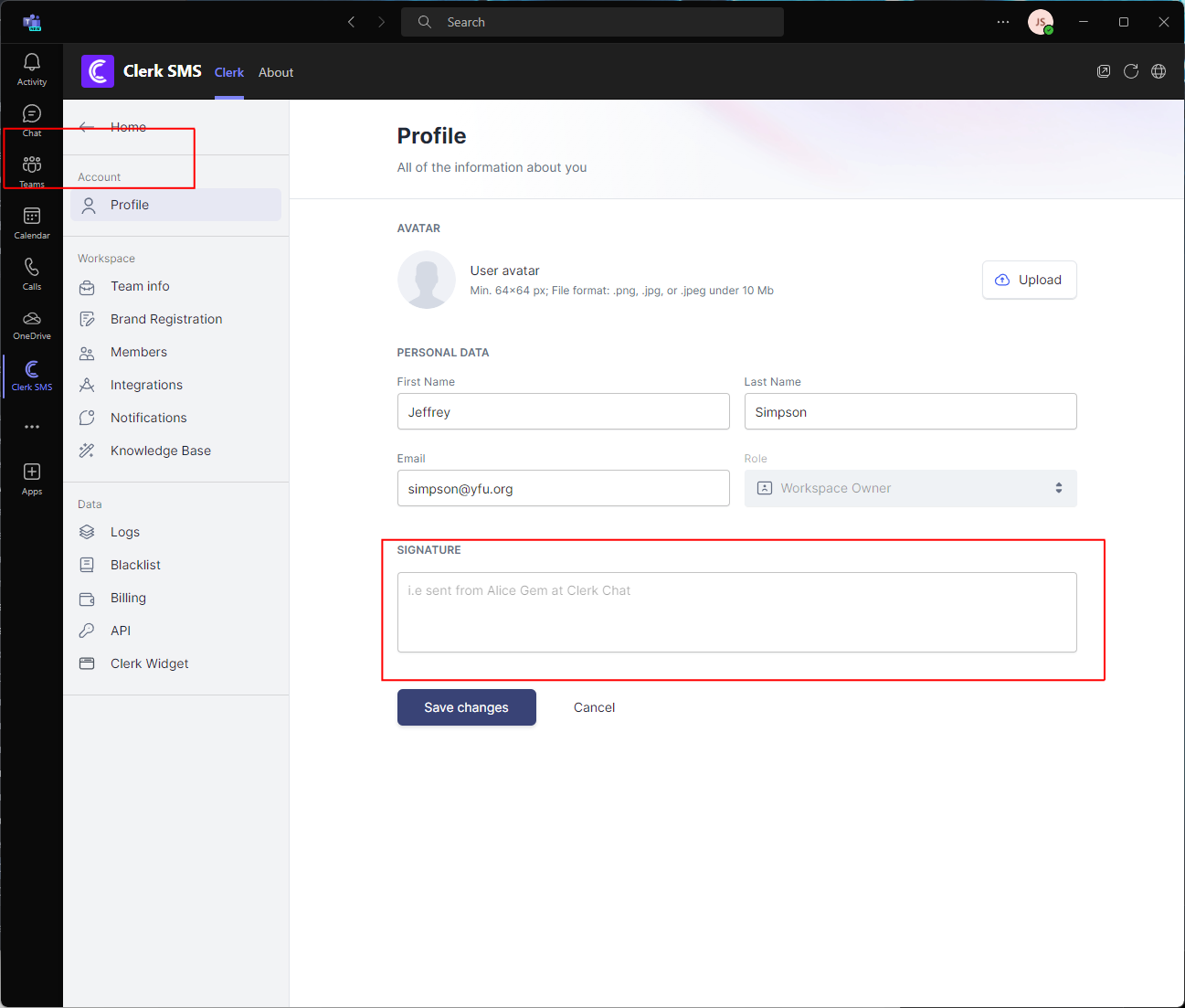Open the JS profile avatar menu
1185x1008 pixels.
pos(1040,22)
